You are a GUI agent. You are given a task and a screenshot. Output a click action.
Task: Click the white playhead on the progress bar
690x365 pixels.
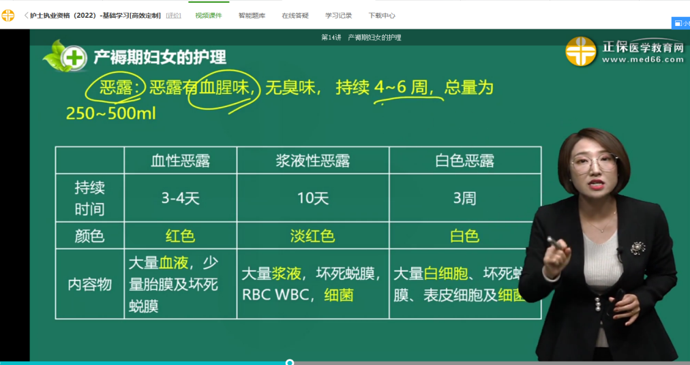pos(290,362)
